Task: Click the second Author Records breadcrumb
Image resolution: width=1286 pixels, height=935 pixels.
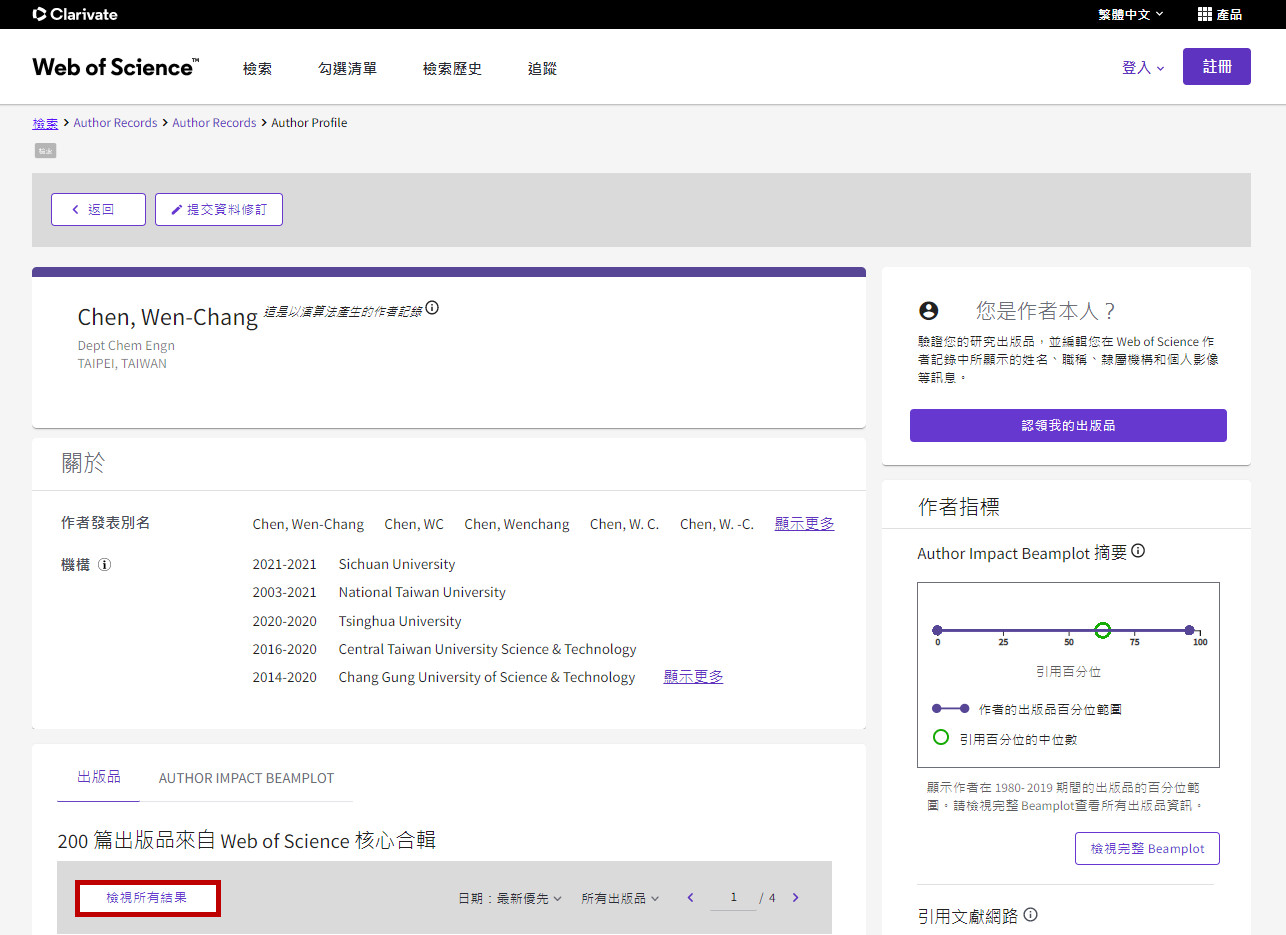Action: point(214,123)
